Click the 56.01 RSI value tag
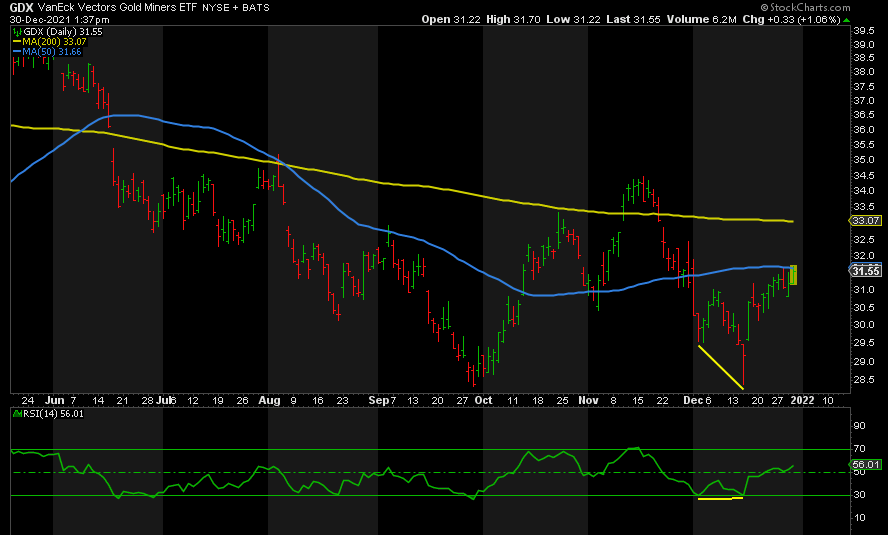This screenshot has width=888, height=535. (x=866, y=465)
